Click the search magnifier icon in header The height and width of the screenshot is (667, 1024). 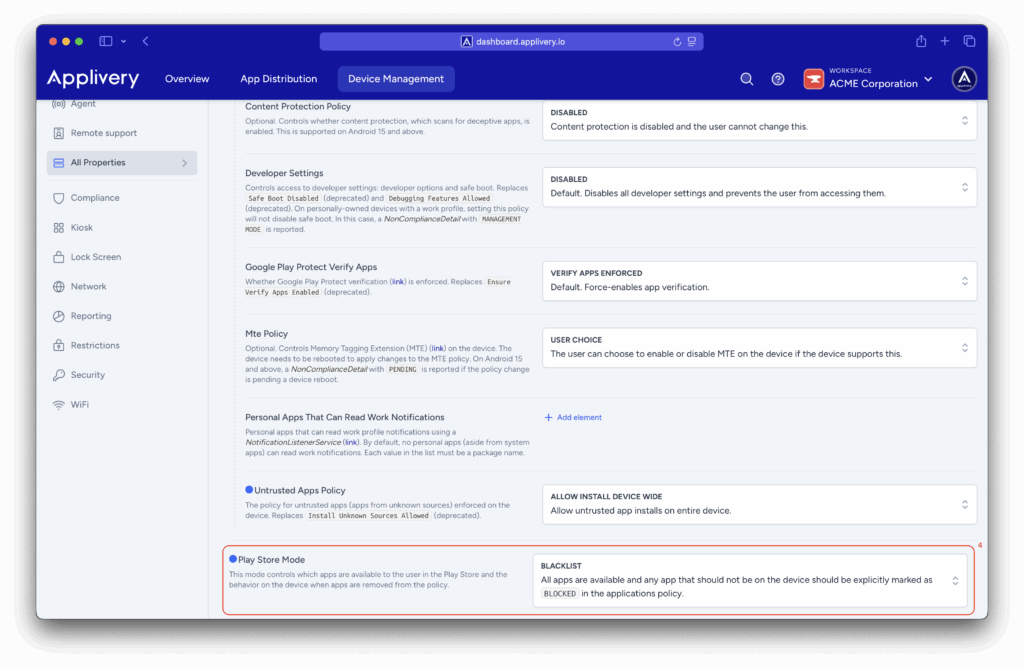click(x=746, y=79)
